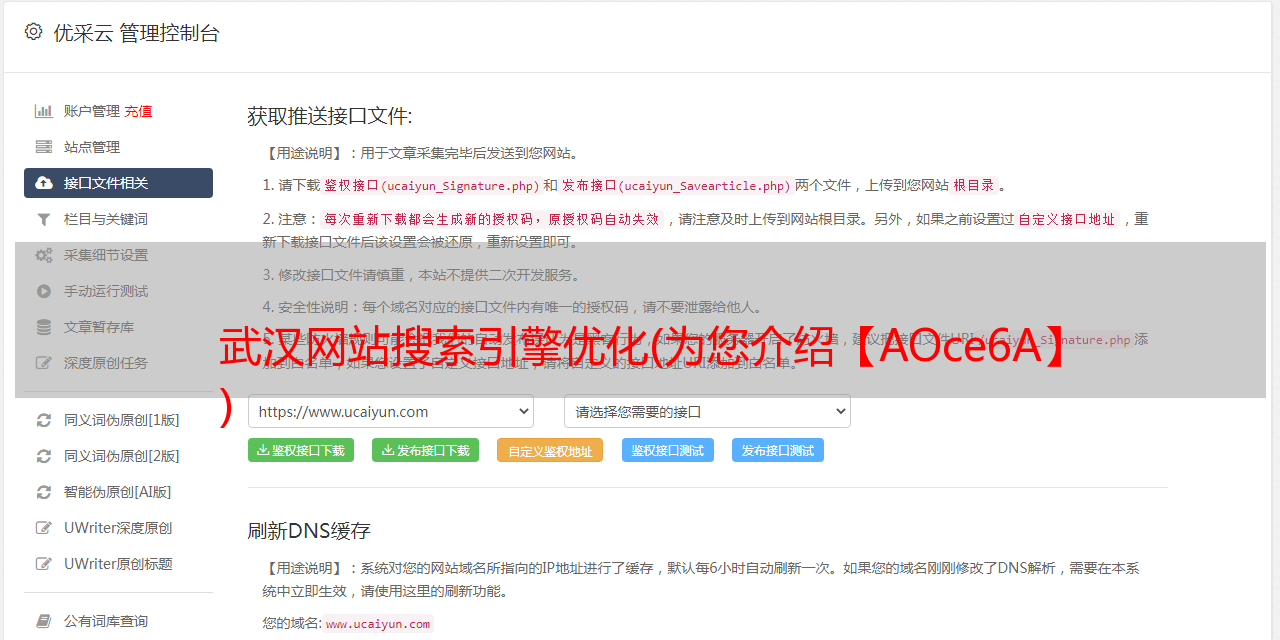Click the green 鉴权接口下载 button

click(301, 450)
